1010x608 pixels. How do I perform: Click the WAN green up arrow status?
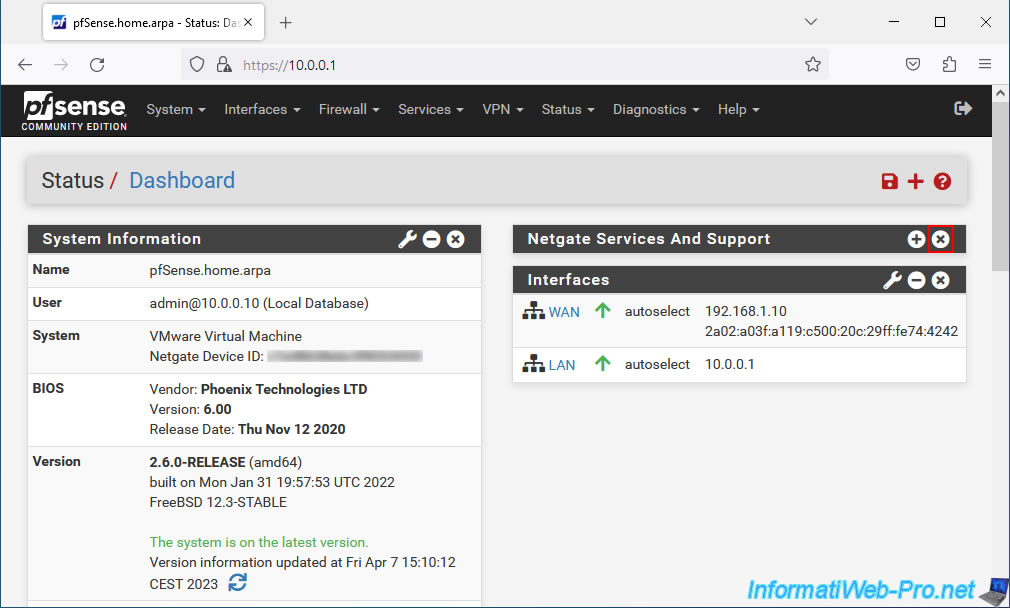coord(603,311)
